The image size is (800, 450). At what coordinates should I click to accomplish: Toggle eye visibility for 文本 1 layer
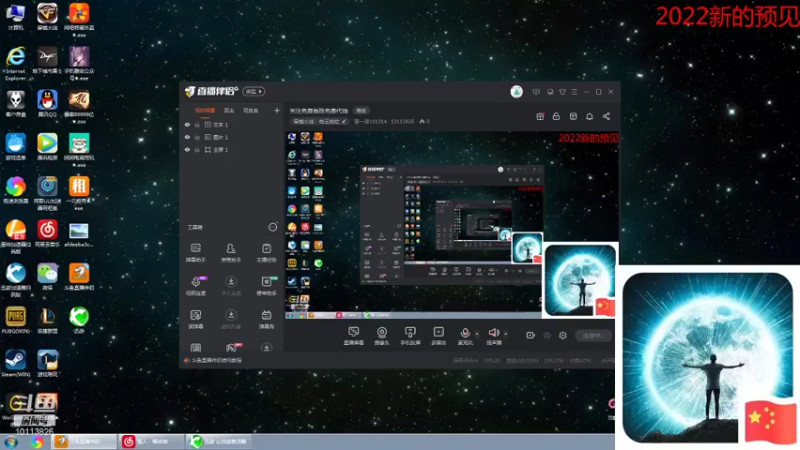(x=187, y=124)
